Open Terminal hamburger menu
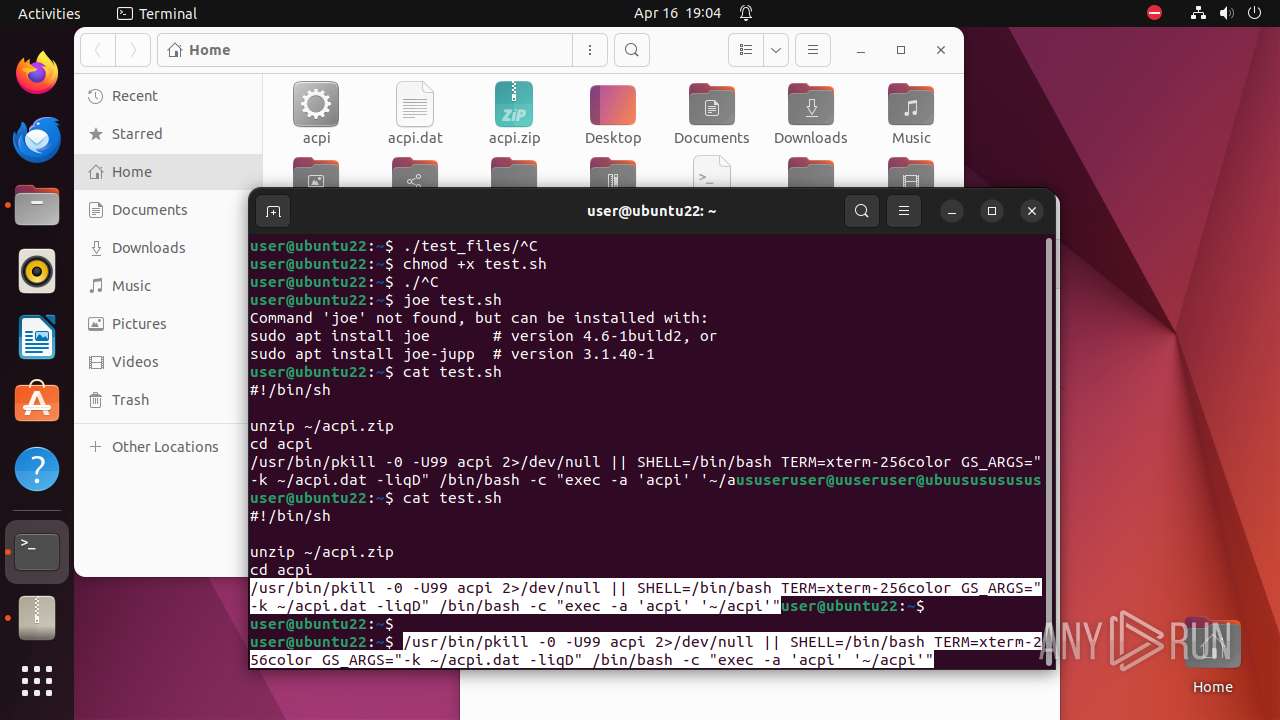Screen dimensions: 1280x720 [x=904, y=211]
